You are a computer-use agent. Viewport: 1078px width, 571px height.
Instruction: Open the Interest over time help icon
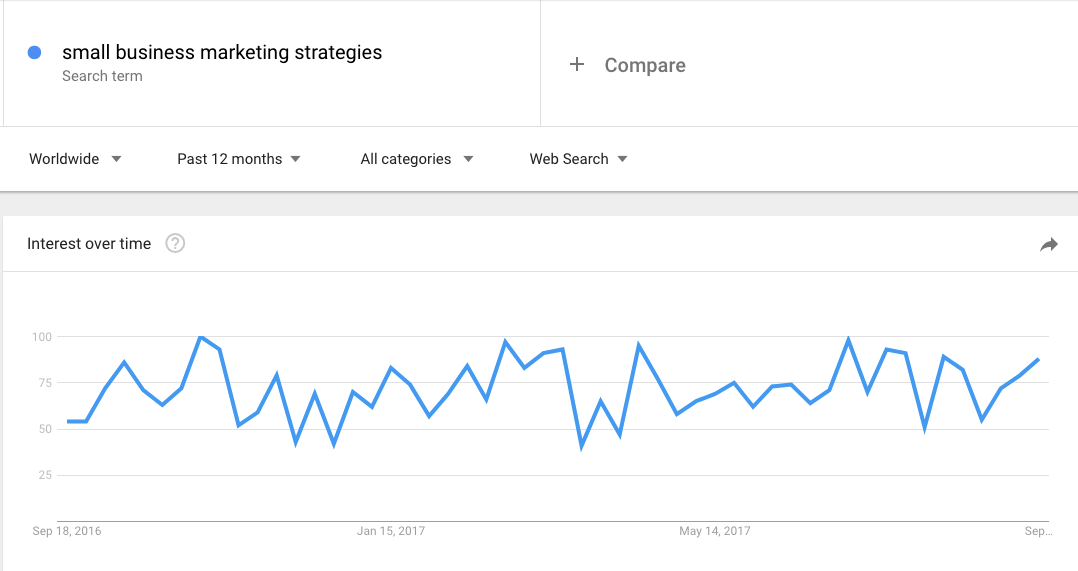(175, 243)
